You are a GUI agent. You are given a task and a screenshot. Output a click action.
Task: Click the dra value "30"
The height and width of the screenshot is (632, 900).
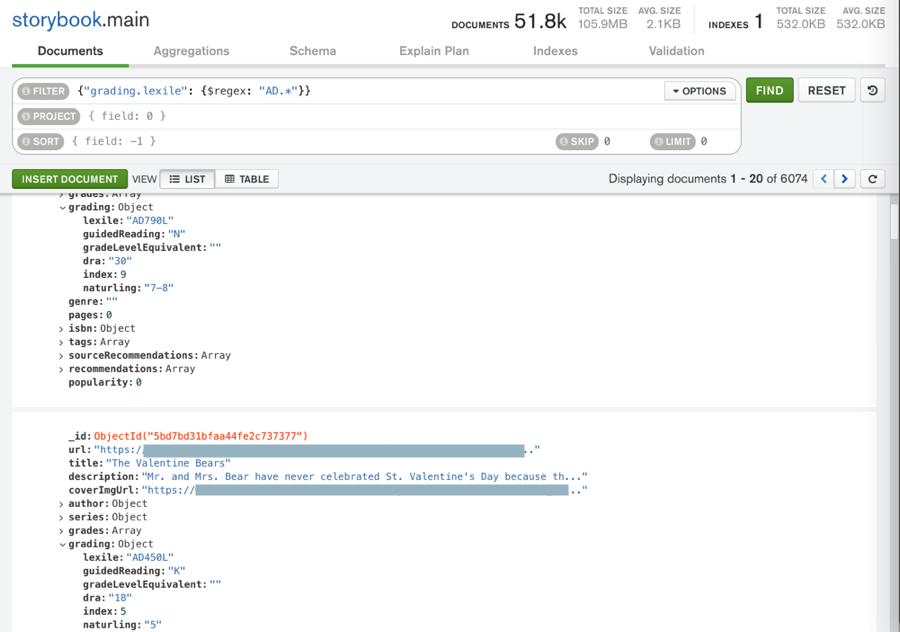[120, 261]
